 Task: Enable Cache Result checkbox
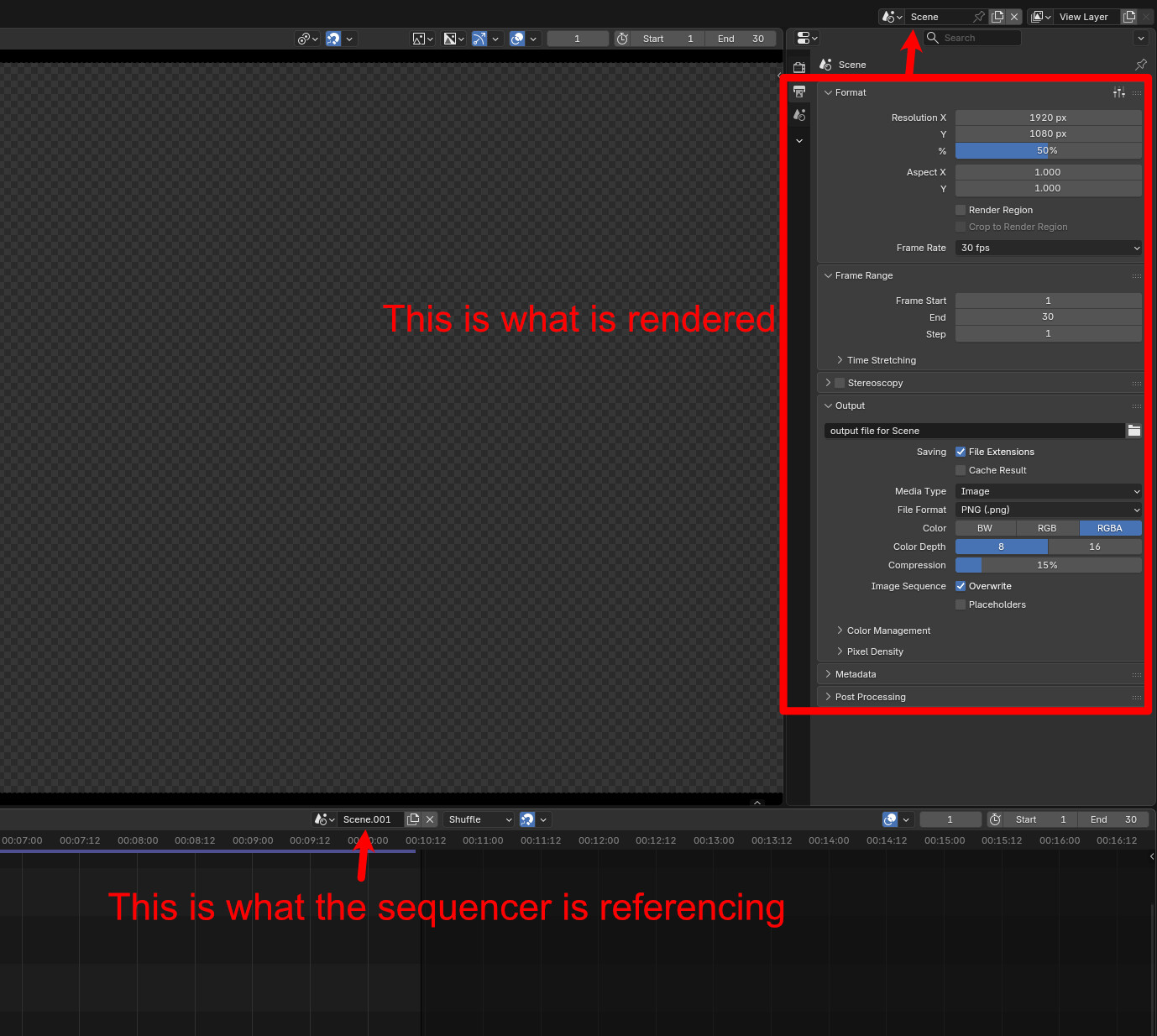click(x=961, y=470)
